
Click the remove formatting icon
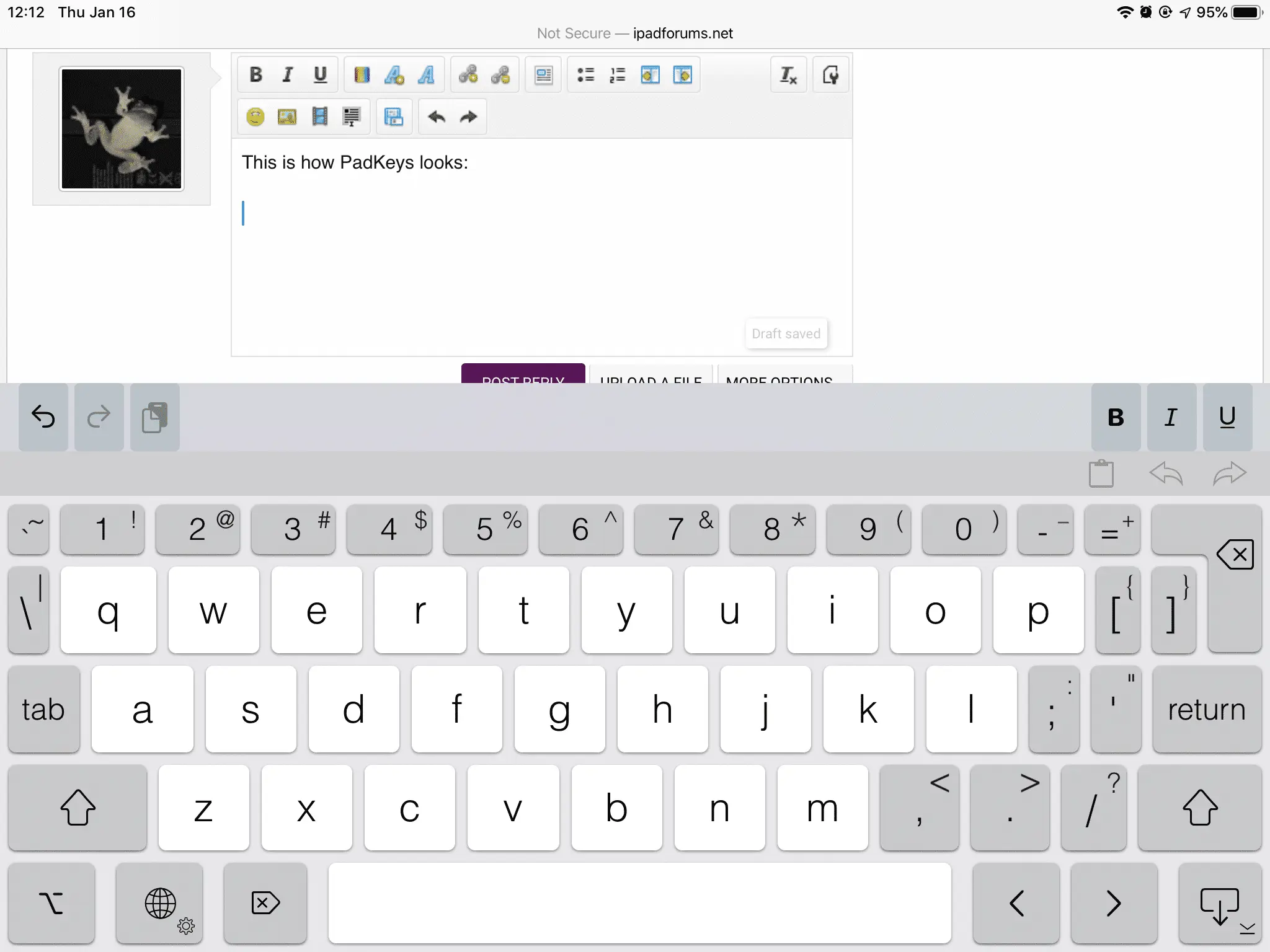[x=788, y=75]
